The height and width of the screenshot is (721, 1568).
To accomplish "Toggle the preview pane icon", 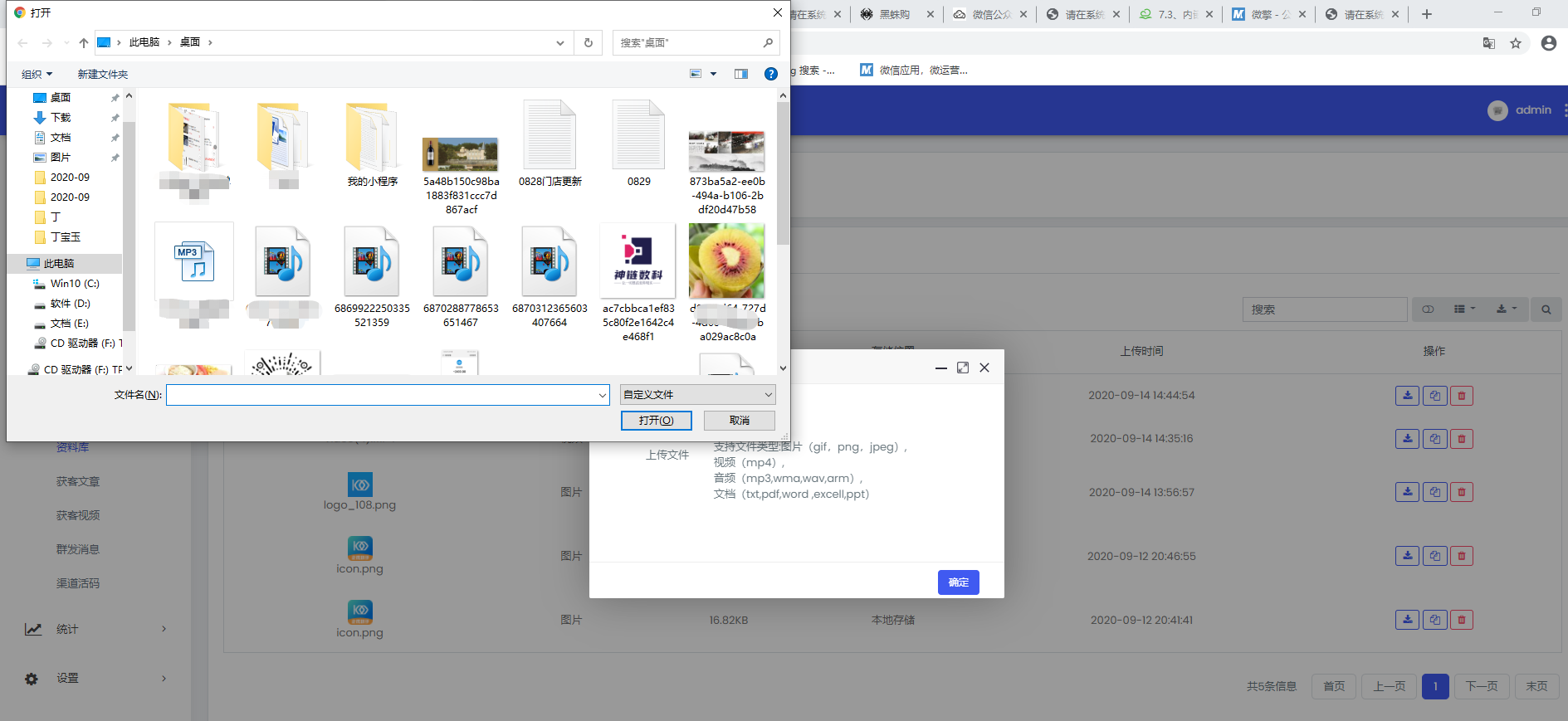I will tap(741, 74).
